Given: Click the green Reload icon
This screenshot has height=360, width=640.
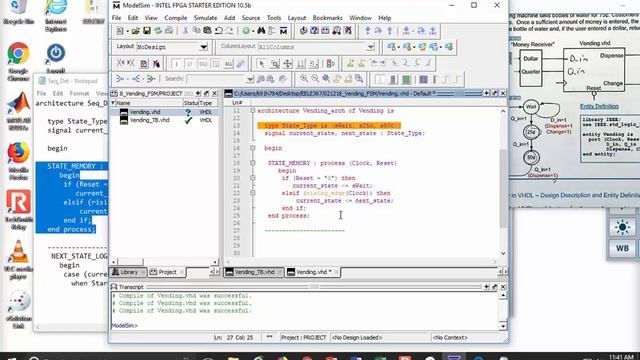Looking at the screenshot, I should pyautogui.click(x=158, y=31).
